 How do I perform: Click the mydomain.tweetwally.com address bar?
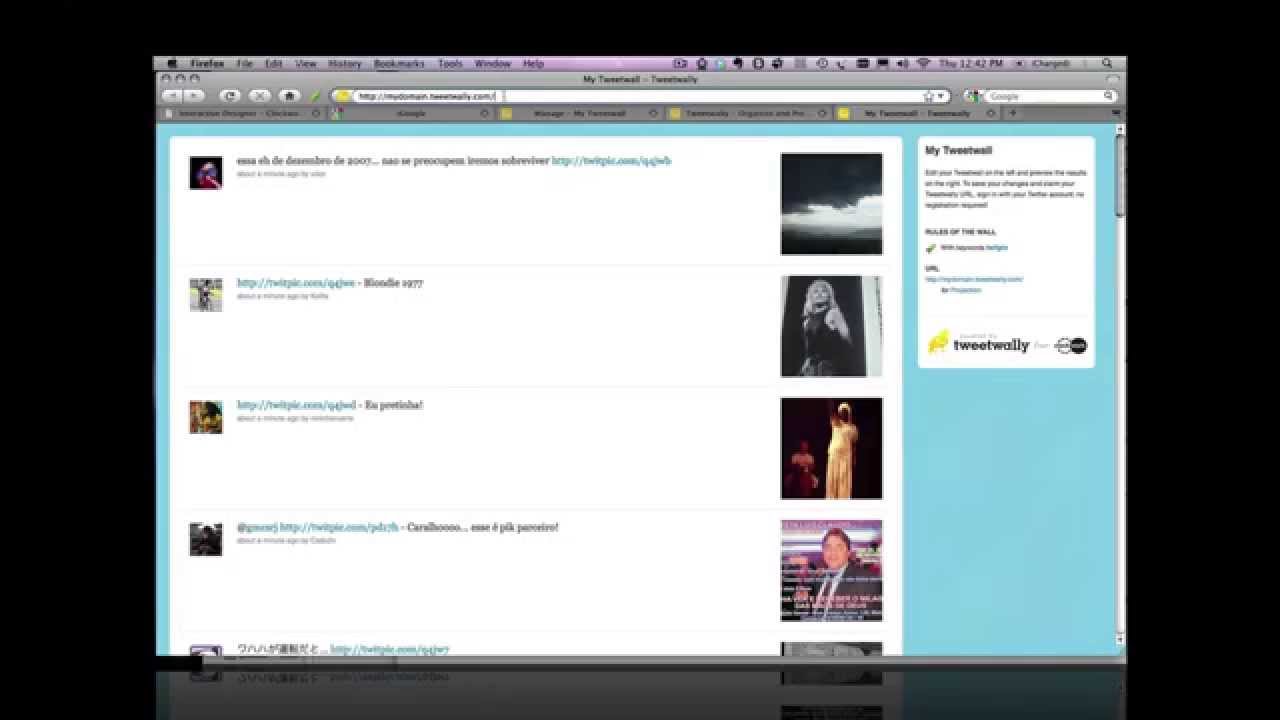638,96
